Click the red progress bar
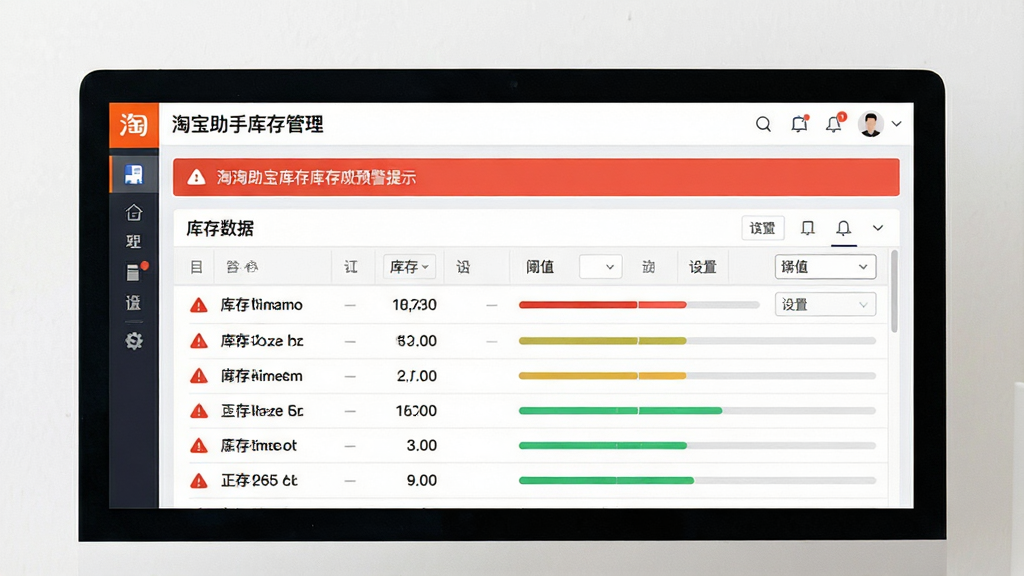This screenshot has height=576, width=1024. click(x=639, y=305)
